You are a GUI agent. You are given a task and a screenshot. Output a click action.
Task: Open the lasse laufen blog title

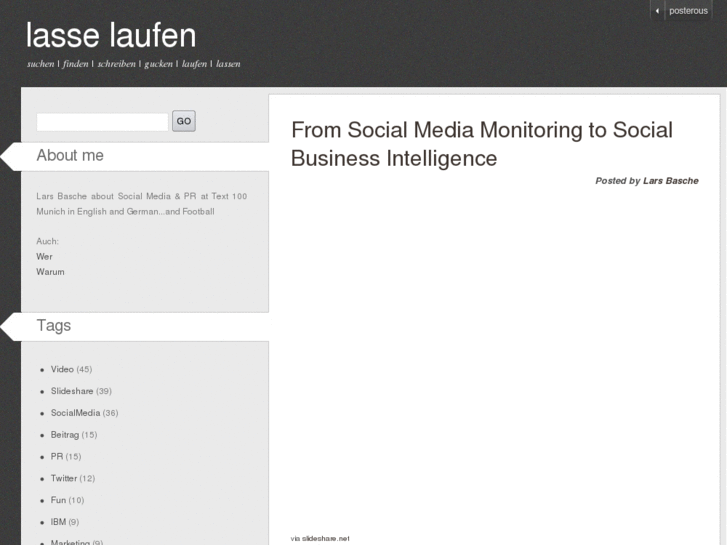click(x=111, y=35)
